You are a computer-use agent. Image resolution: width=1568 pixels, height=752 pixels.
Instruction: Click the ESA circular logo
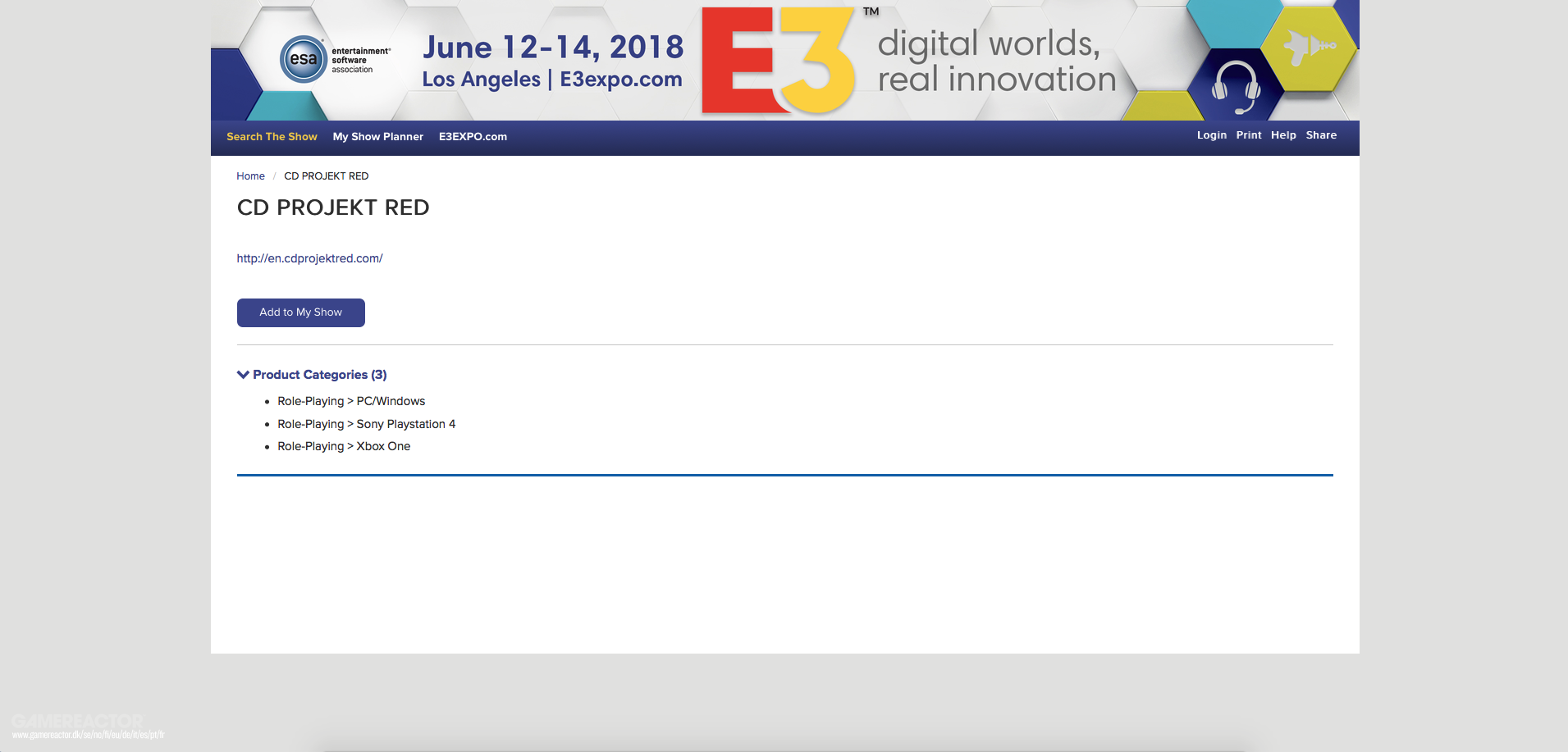point(303,59)
